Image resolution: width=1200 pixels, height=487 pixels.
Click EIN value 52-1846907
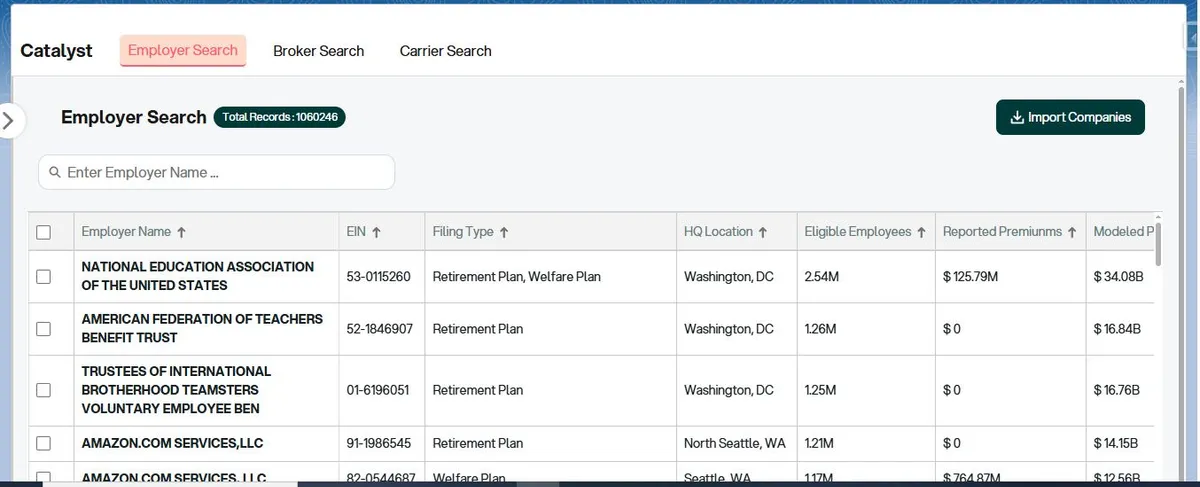click(x=380, y=329)
